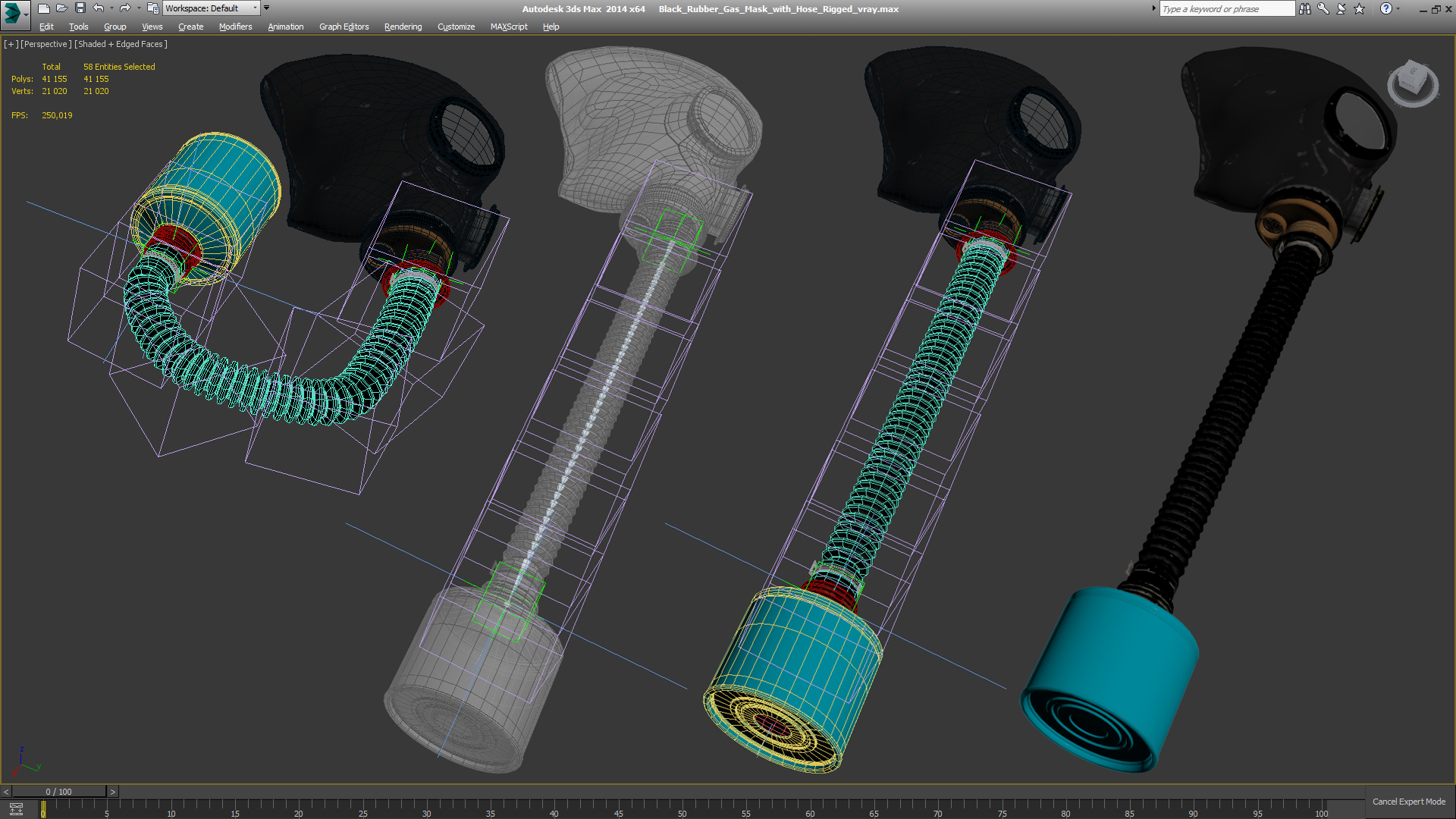Open the Rendering menu
Viewport: 1456px width, 819px height.
point(403,27)
